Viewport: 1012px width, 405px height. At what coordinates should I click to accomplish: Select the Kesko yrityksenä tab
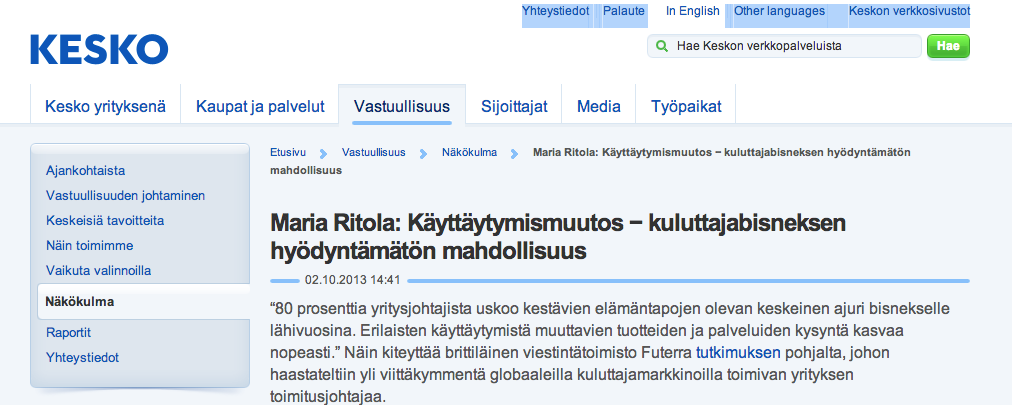[x=105, y=106]
